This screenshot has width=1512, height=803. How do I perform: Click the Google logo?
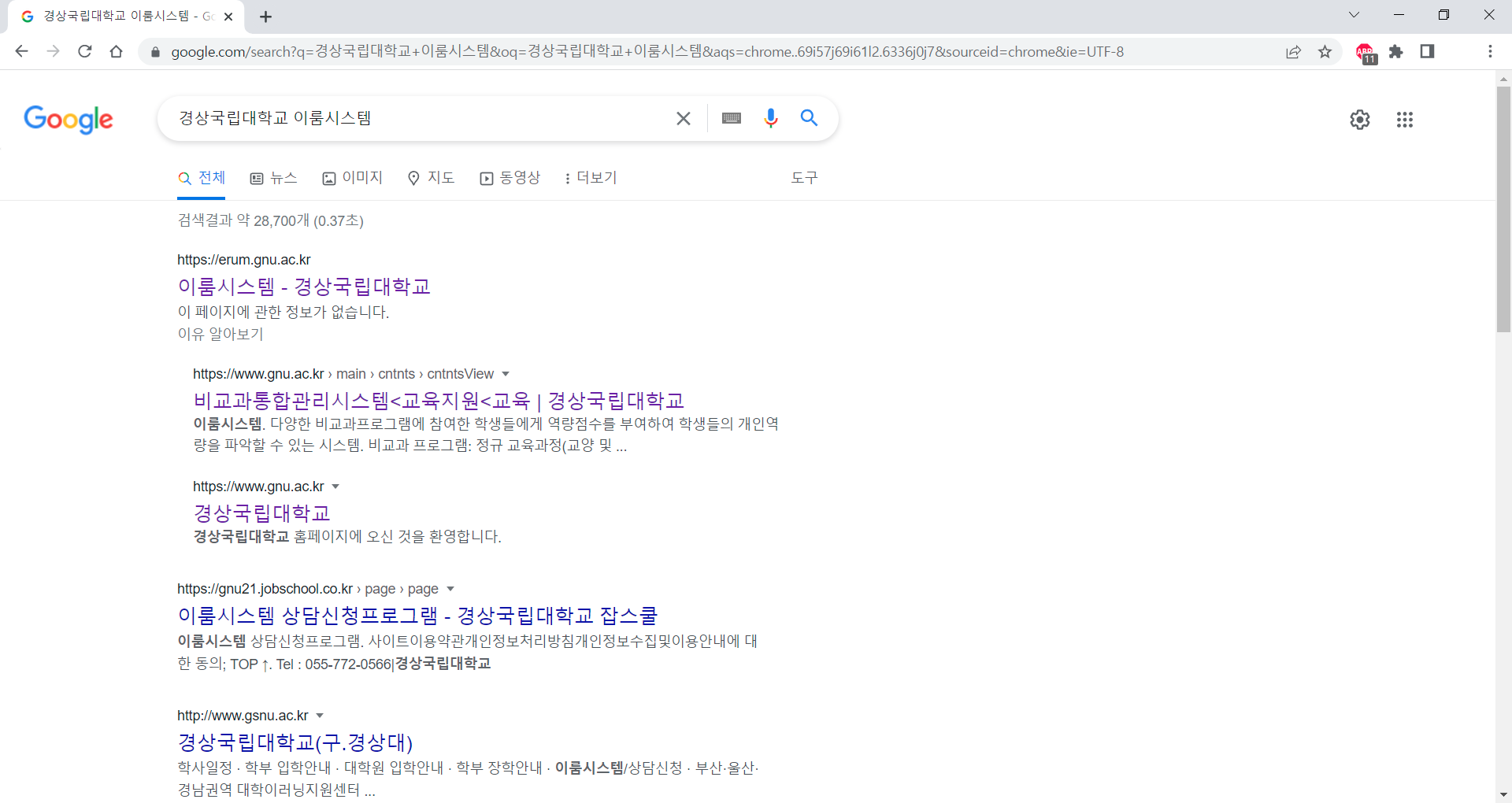pyautogui.click(x=69, y=120)
